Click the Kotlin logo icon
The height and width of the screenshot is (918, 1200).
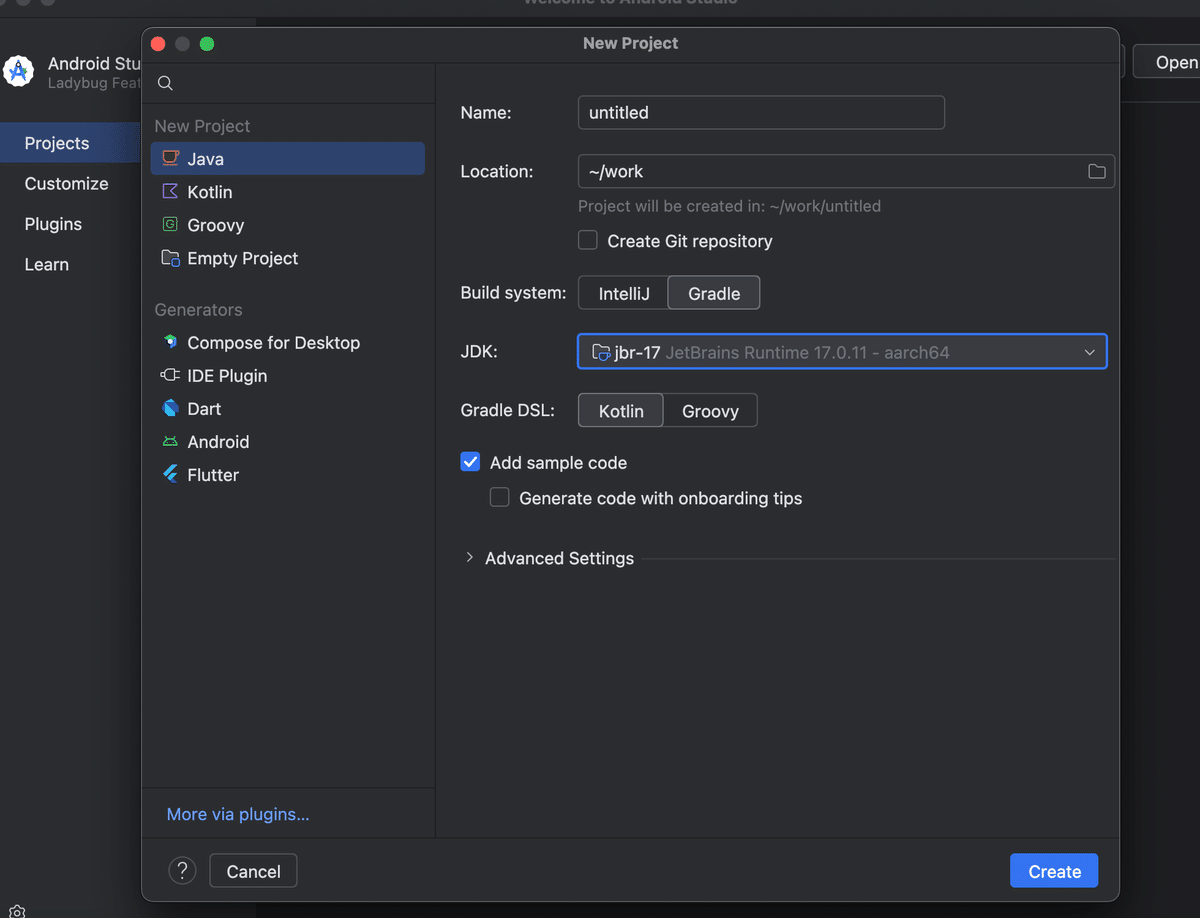coord(171,191)
